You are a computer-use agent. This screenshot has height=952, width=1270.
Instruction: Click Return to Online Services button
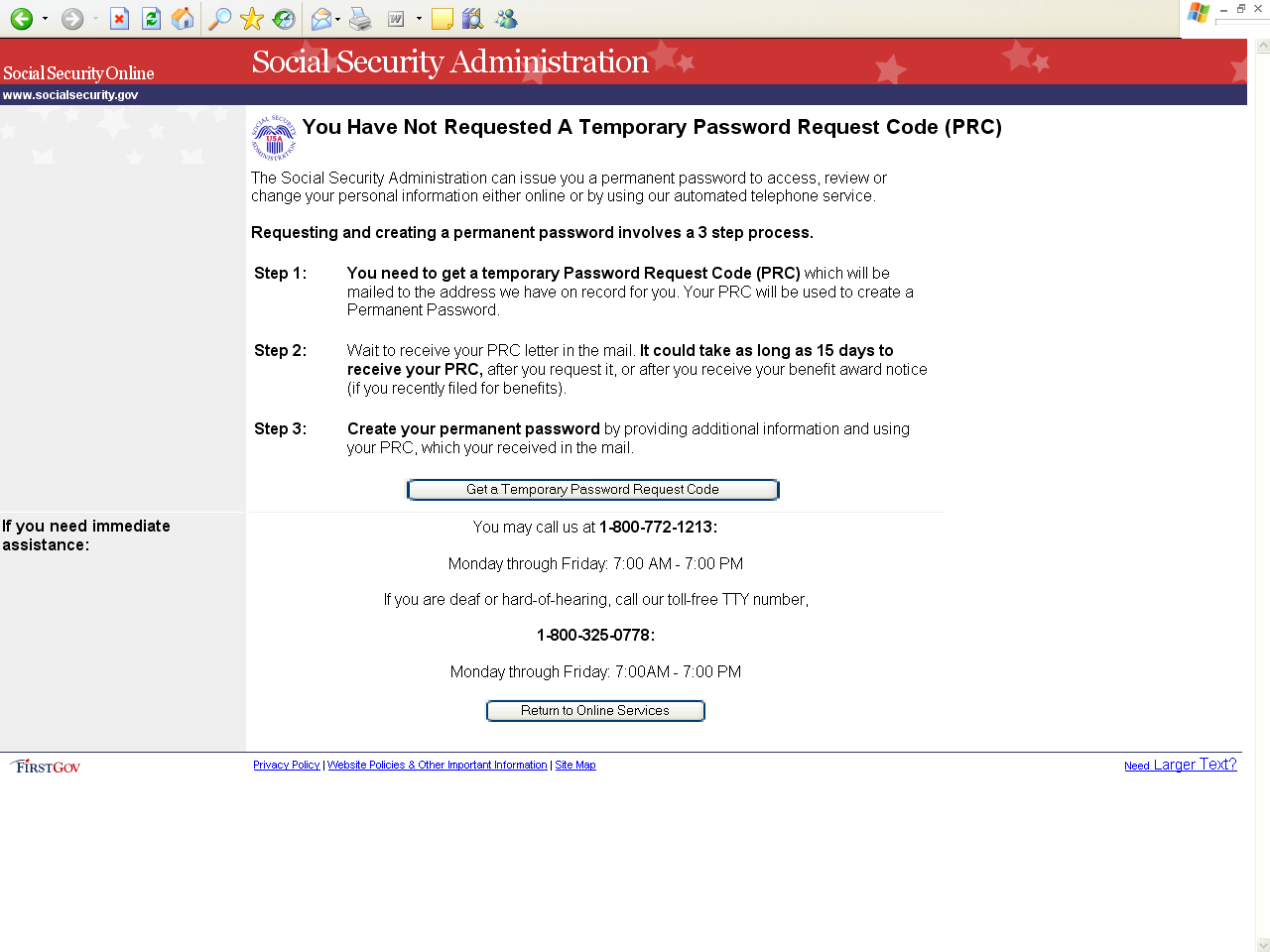(x=595, y=711)
